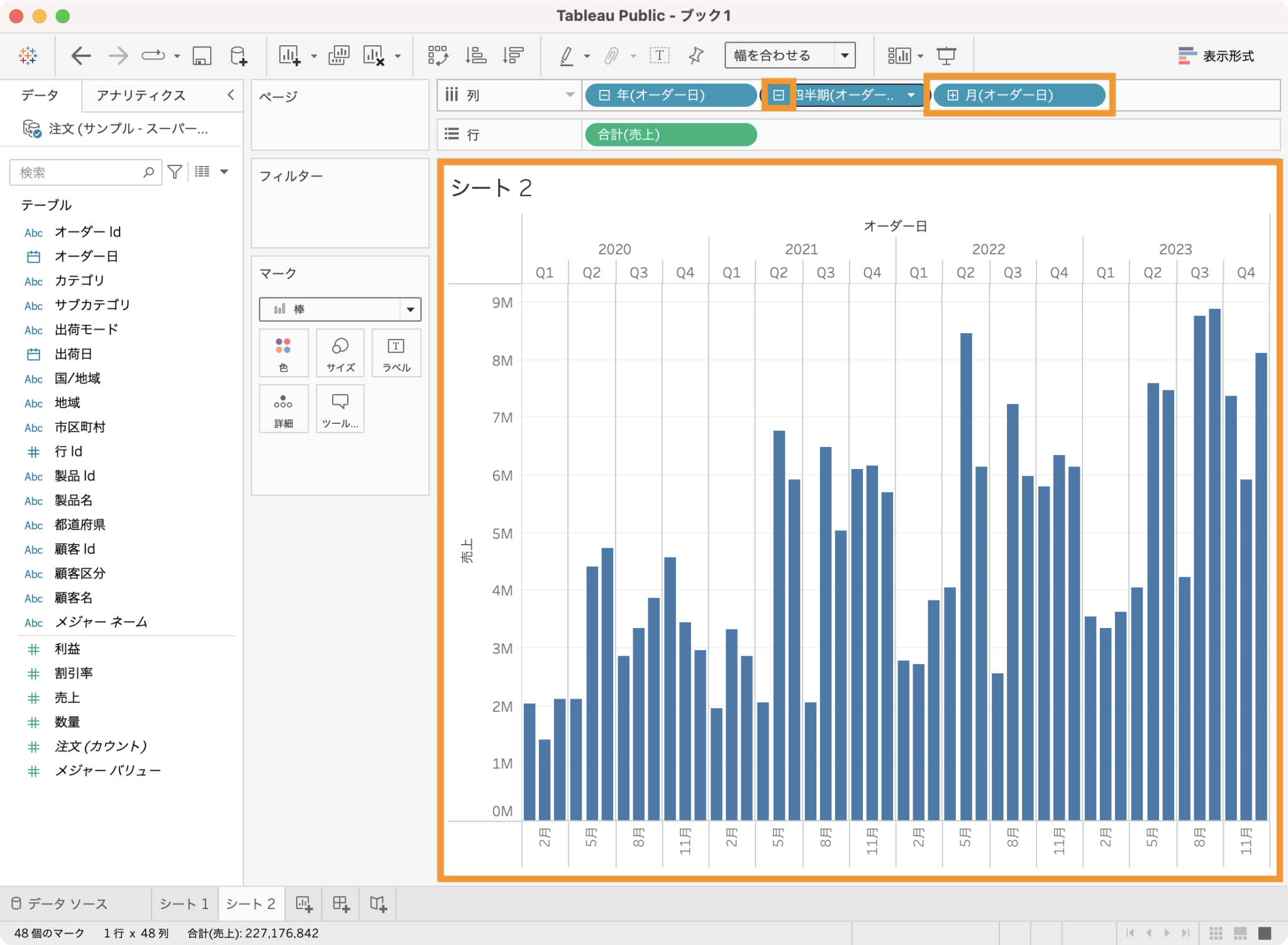This screenshot has width=1288, height=945.
Task: Click the new dashboard icon in bottom bar
Action: click(341, 904)
